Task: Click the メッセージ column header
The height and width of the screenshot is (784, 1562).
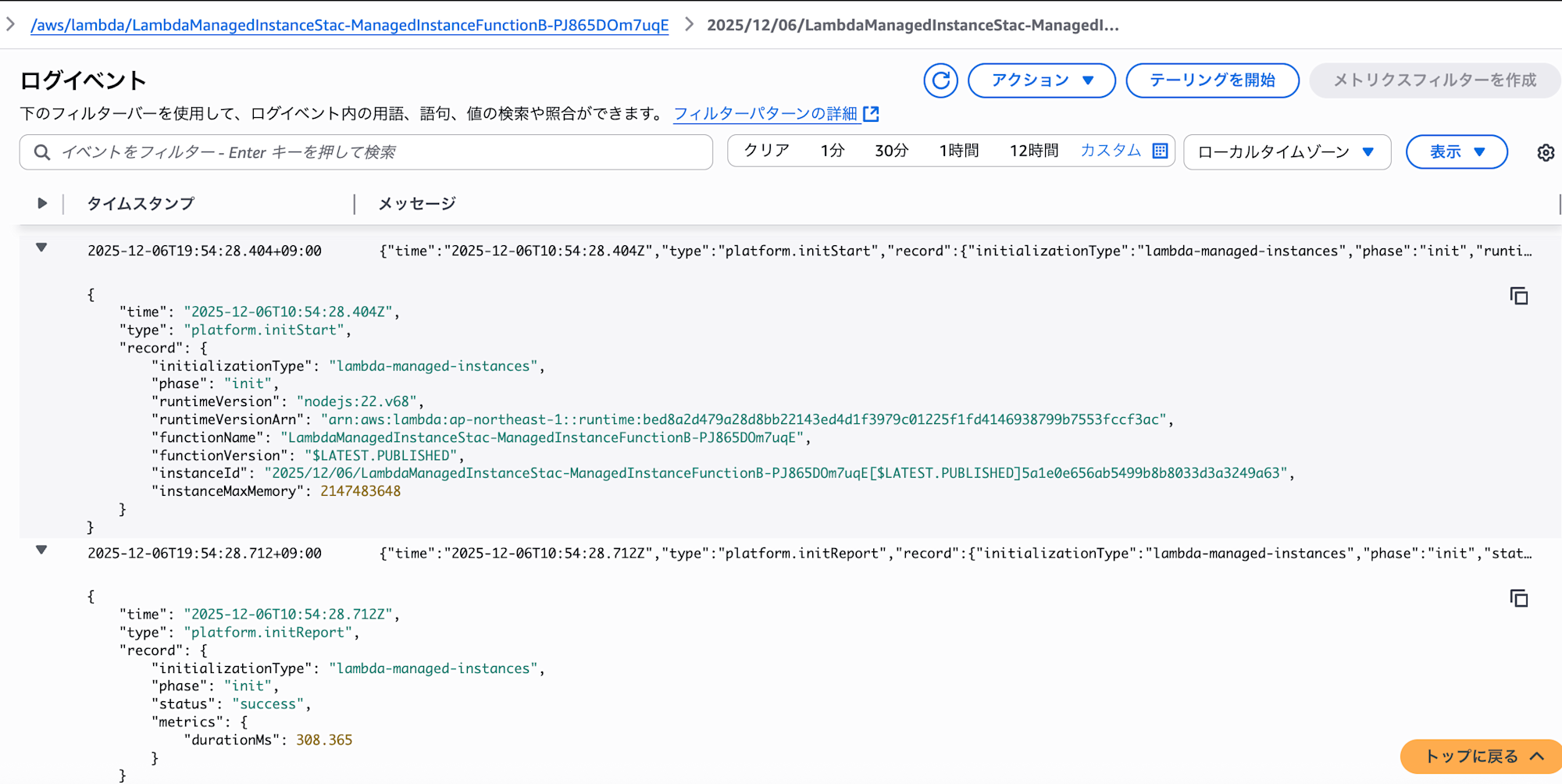Action: click(x=417, y=204)
